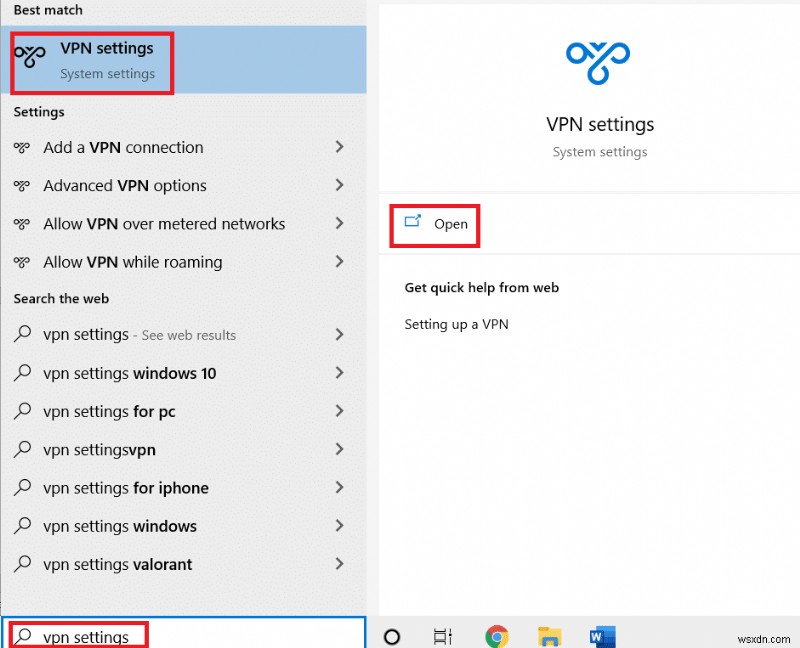Expand the chevron next to vpn settings for pc

click(x=342, y=411)
